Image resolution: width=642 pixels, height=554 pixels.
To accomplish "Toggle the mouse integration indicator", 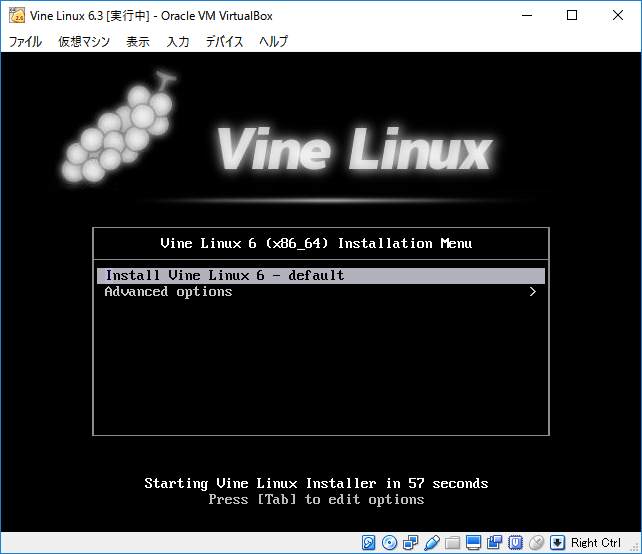I will [x=536, y=543].
